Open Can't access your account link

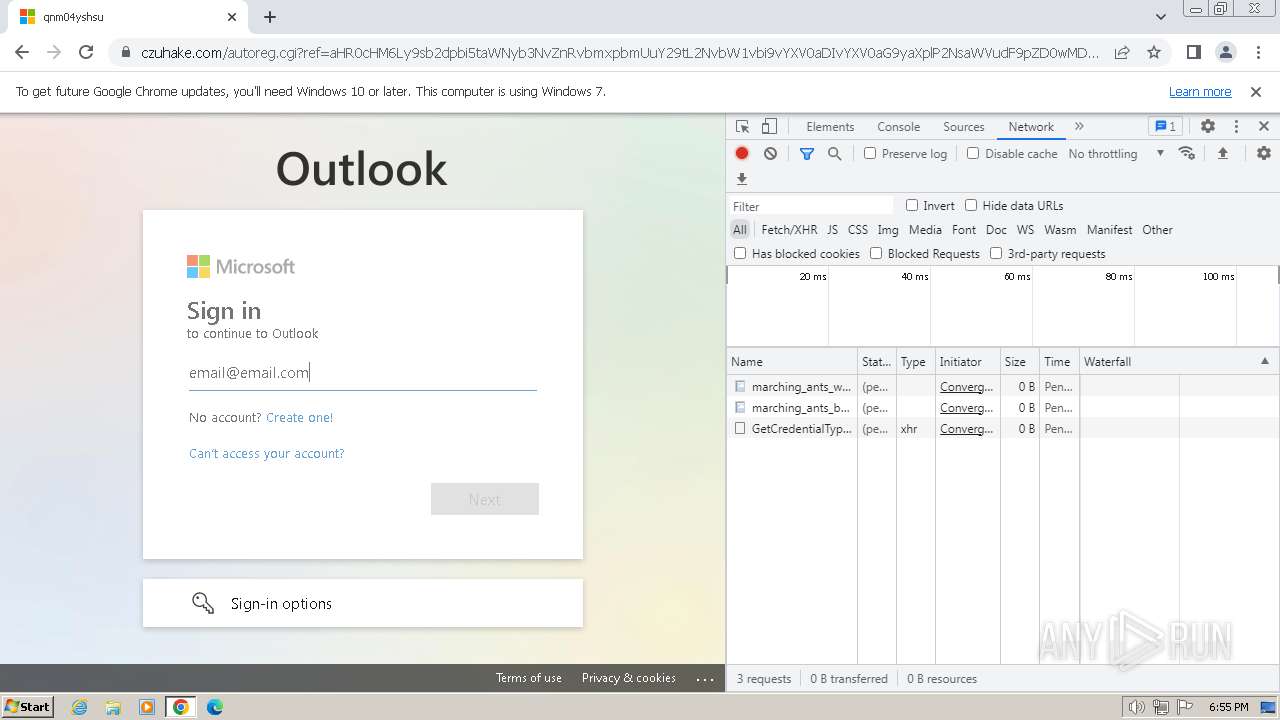pyautogui.click(x=267, y=454)
